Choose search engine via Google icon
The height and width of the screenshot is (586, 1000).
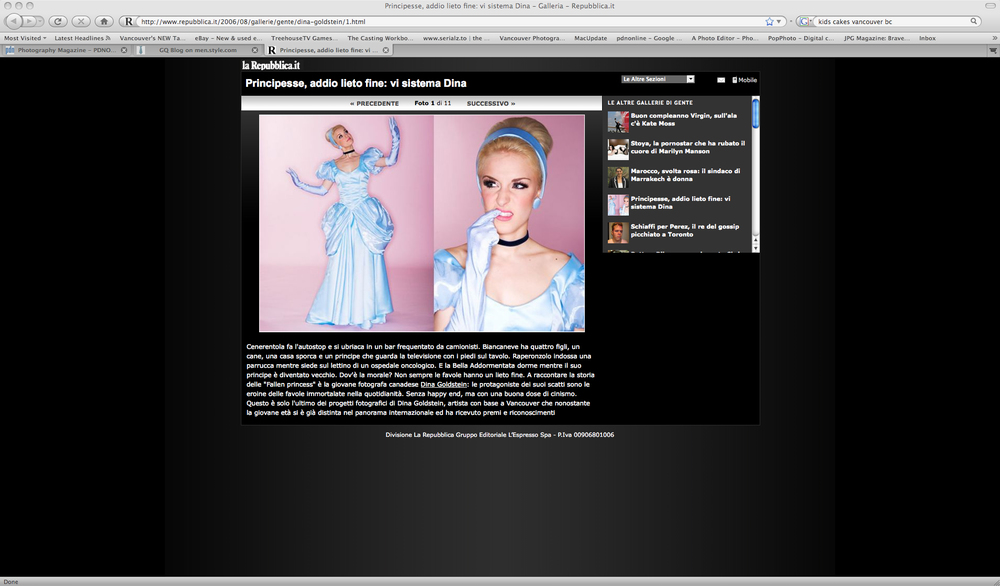click(x=805, y=21)
